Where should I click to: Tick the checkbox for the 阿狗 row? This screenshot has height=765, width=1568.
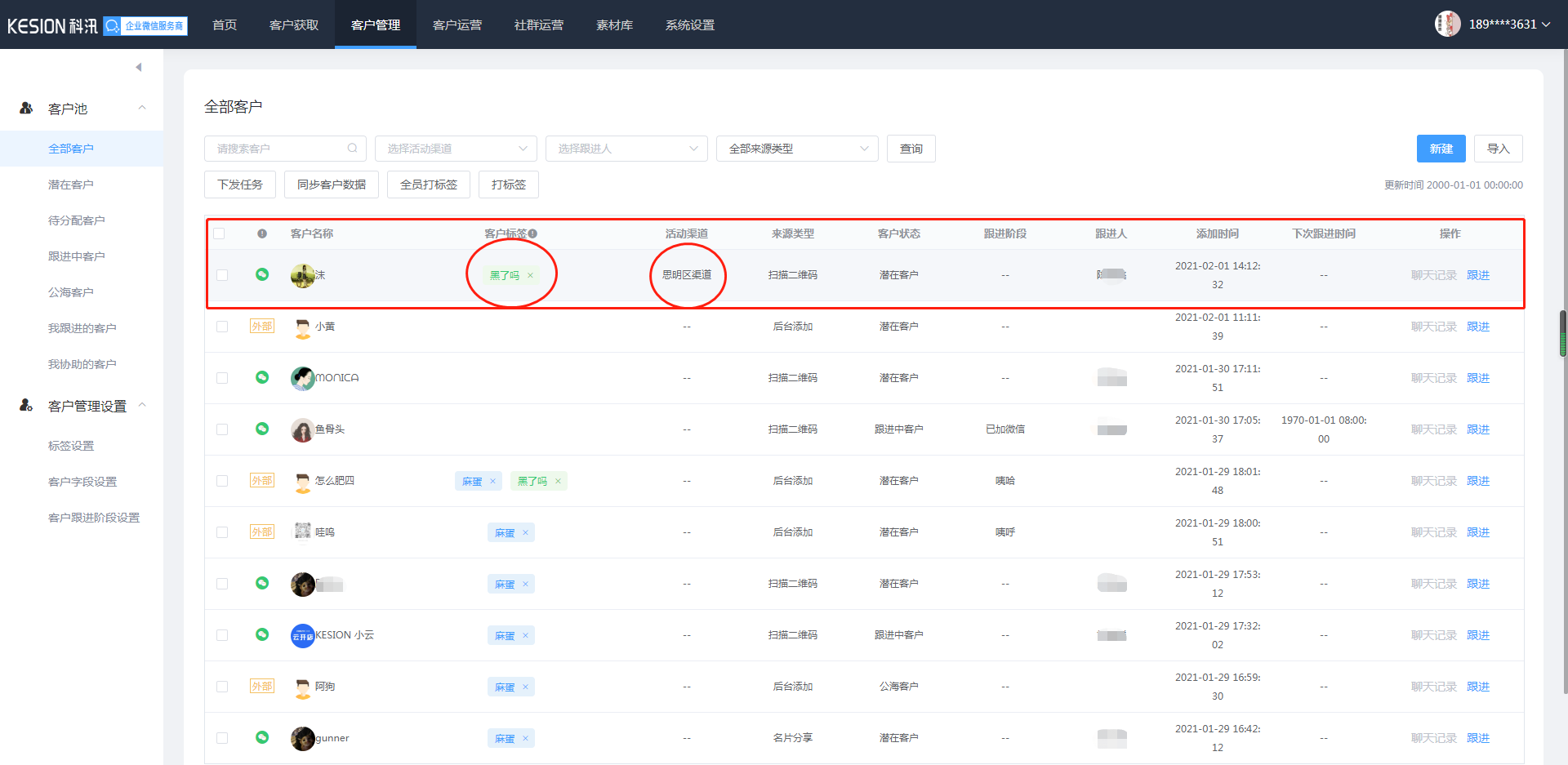pos(222,687)
